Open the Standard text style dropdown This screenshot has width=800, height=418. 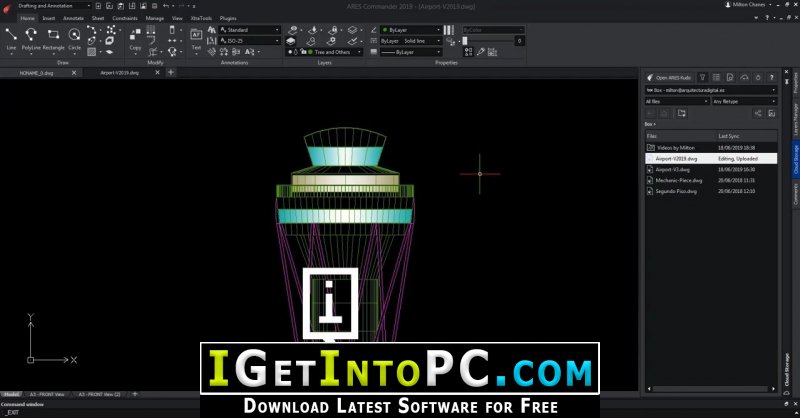(250, 30)
